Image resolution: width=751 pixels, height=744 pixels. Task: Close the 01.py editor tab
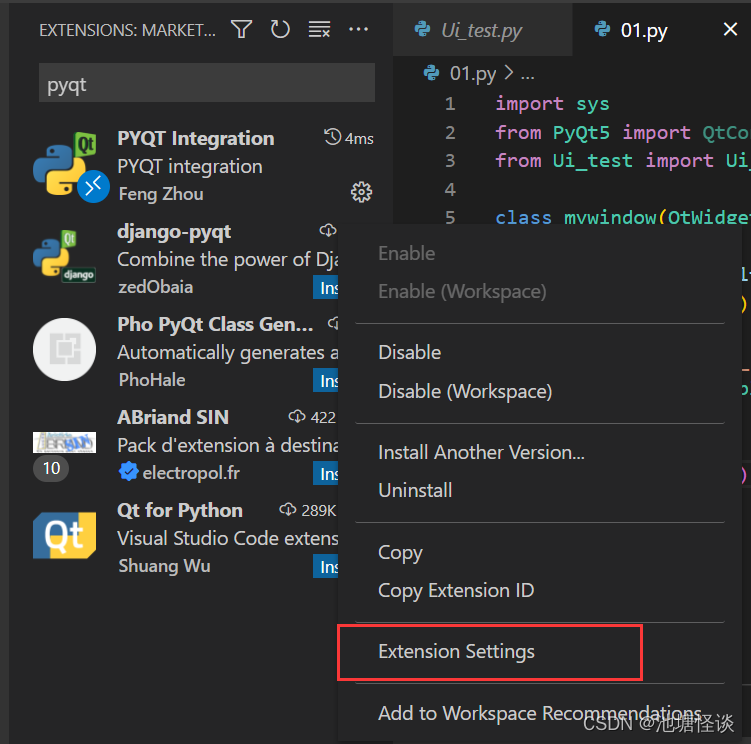click(730, 29)
